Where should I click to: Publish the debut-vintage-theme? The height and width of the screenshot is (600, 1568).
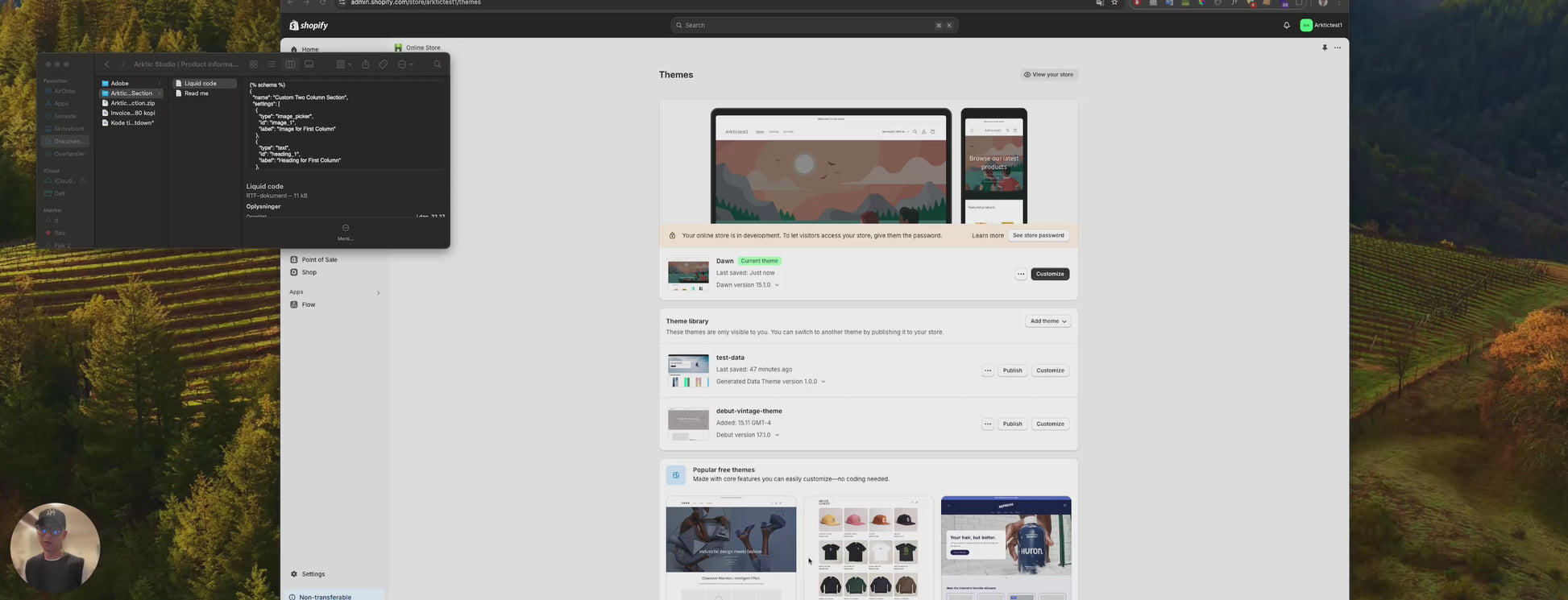[x=1012, y=424]
